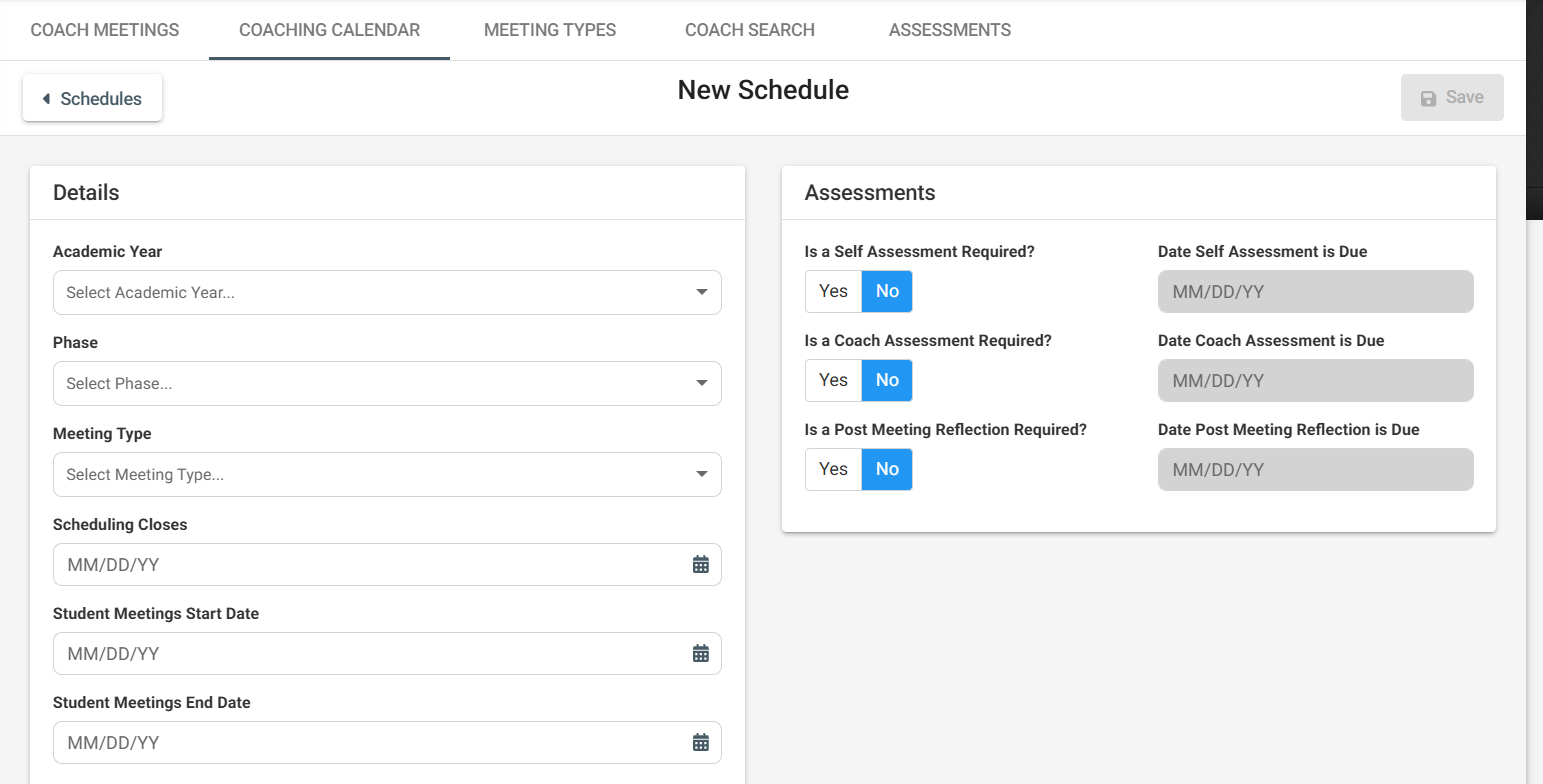Select No for Coach Assessment Required
Viewport: 1543px width, 784px height.
[x=887, y=380]
